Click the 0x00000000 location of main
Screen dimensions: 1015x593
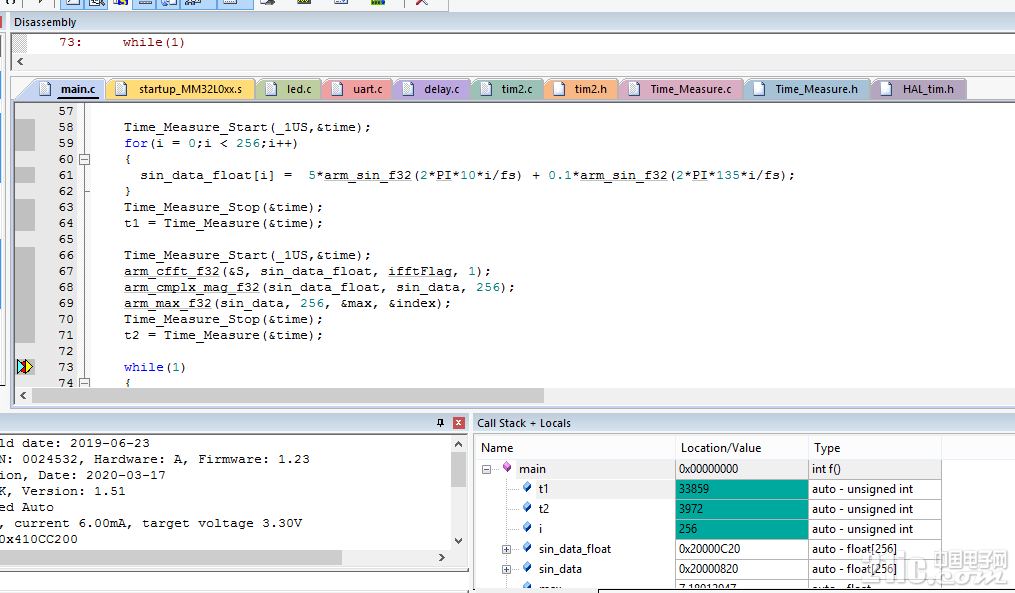708,469
